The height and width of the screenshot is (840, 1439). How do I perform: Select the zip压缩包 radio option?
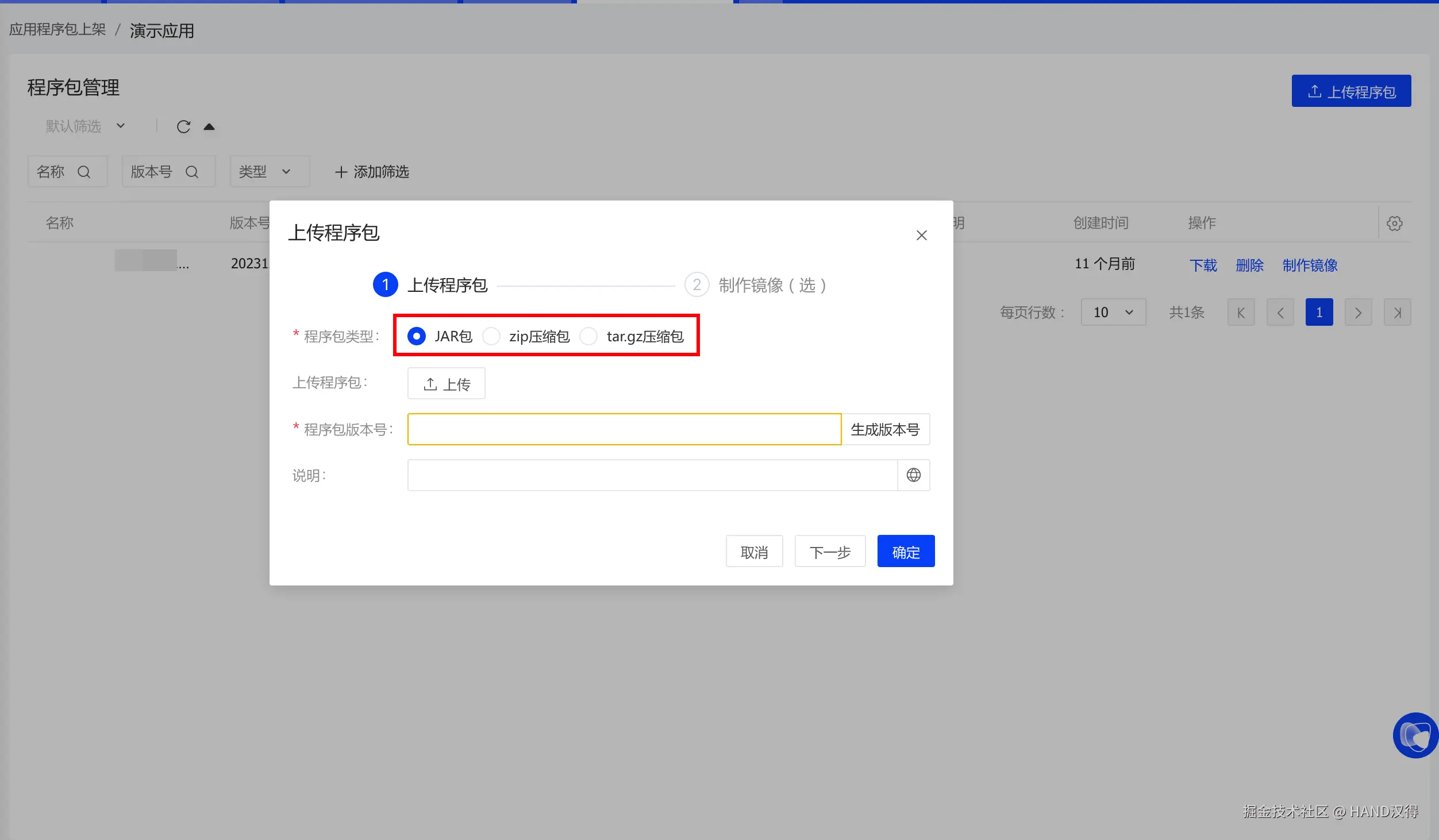491,336
